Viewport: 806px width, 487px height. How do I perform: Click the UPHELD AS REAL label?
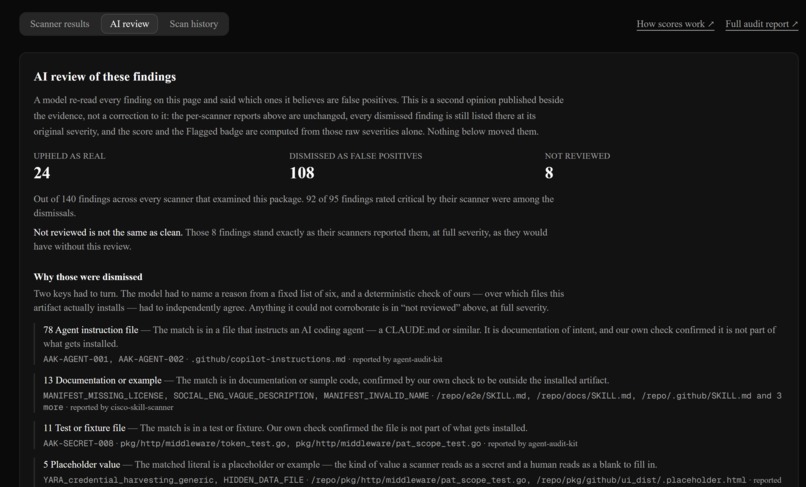(69, 156)
